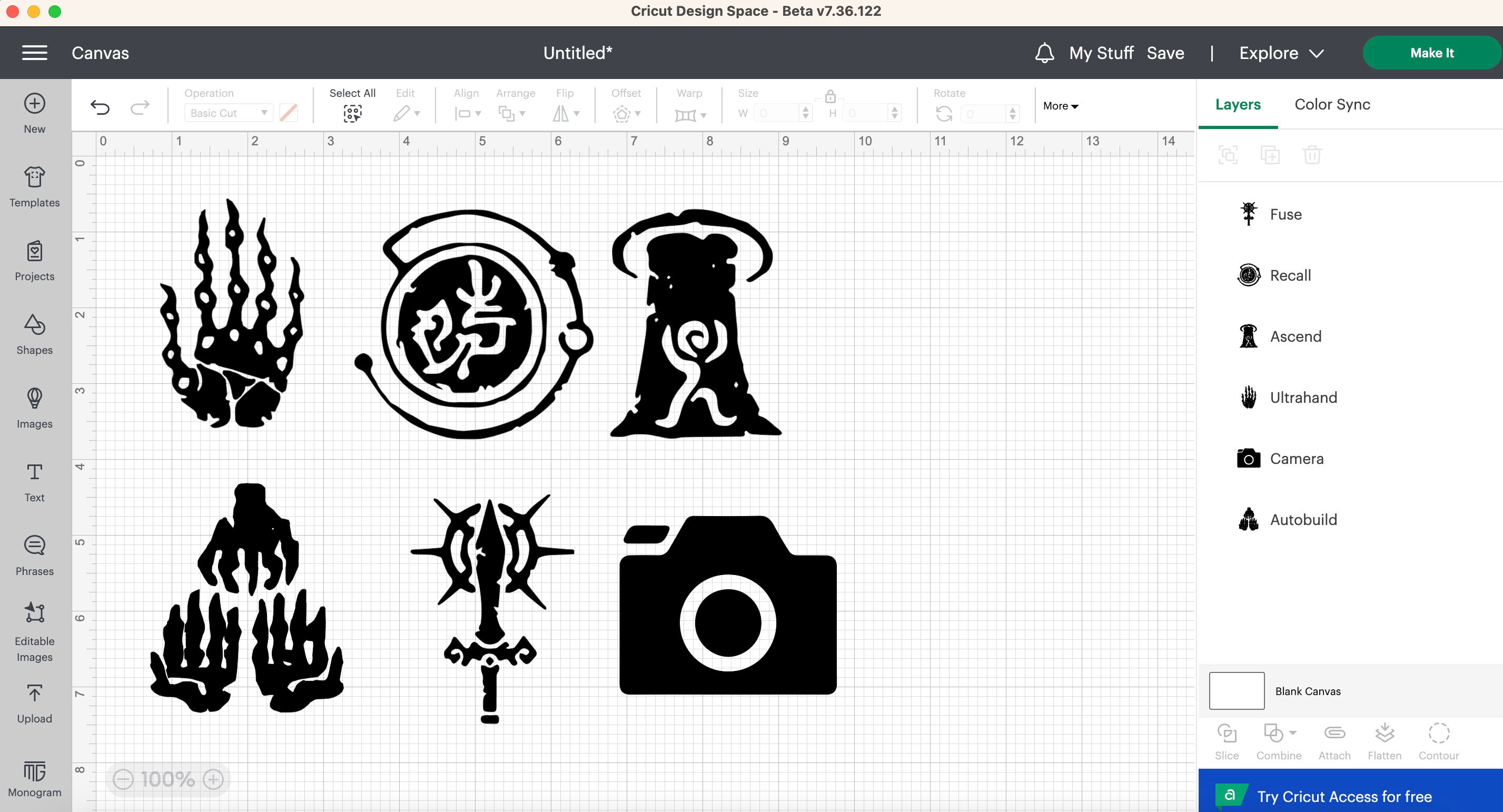
Task: Zoom out with the minus button
Action: [x=123, y=779]
